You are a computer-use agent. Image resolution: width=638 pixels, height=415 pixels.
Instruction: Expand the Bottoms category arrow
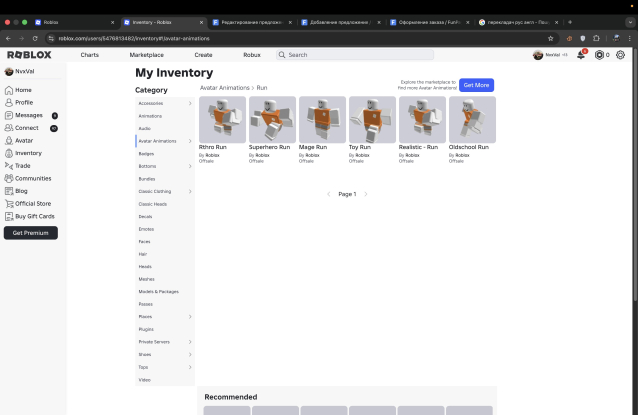point(190,166)
